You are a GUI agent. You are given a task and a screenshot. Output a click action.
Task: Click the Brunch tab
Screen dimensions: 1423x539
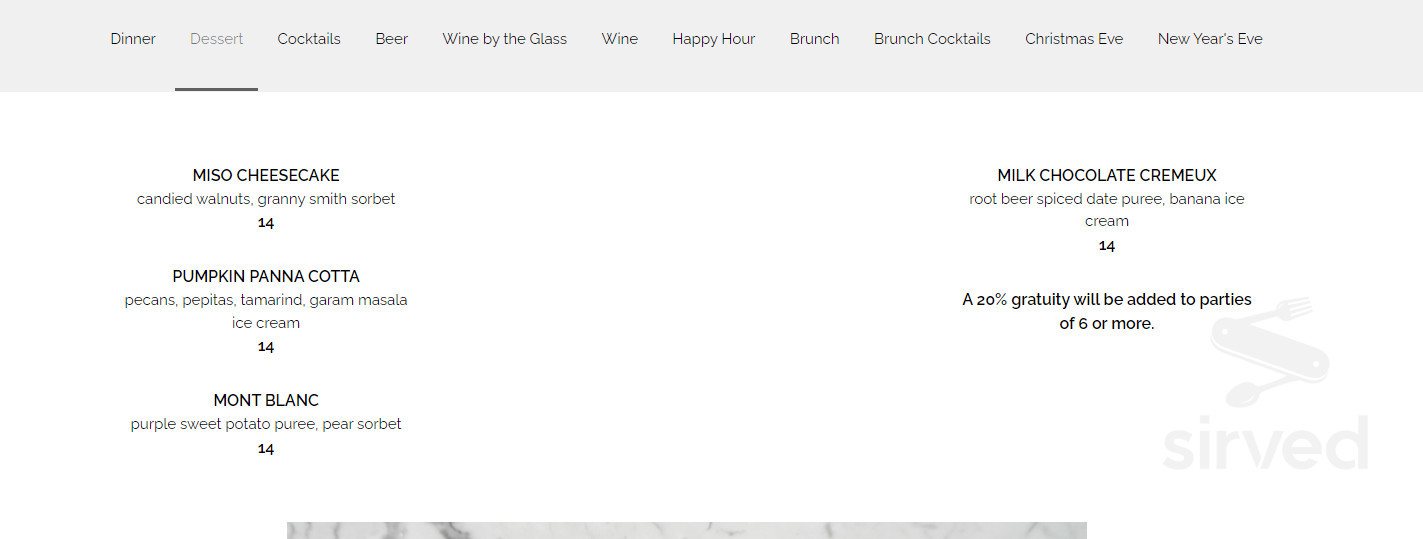815,39
